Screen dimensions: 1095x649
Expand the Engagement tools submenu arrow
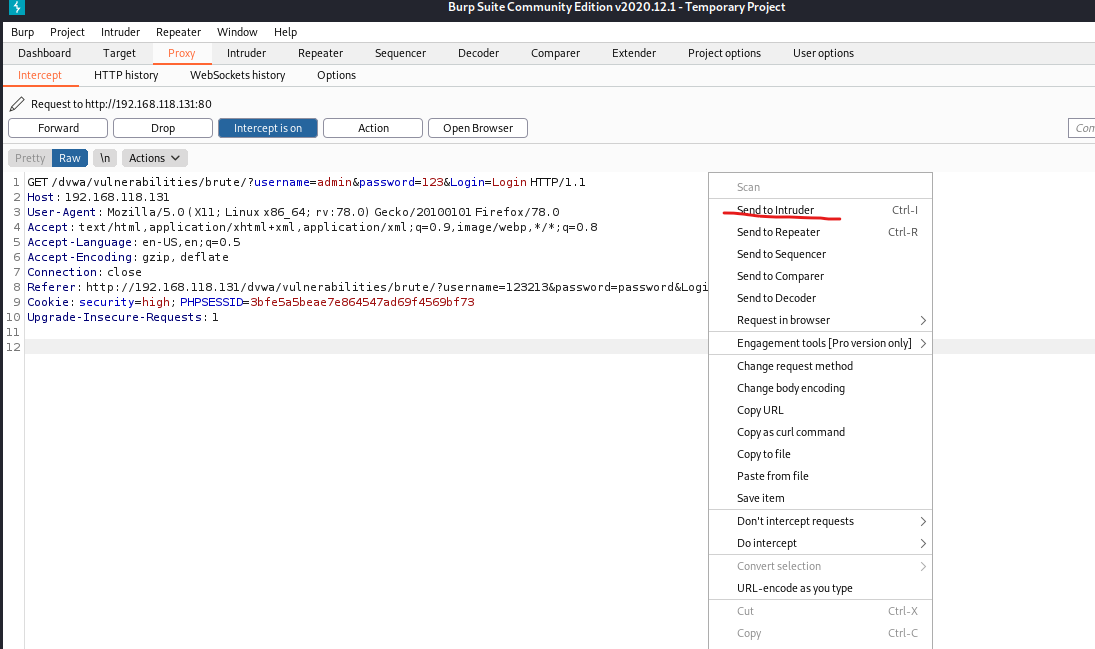click(923, 343)
